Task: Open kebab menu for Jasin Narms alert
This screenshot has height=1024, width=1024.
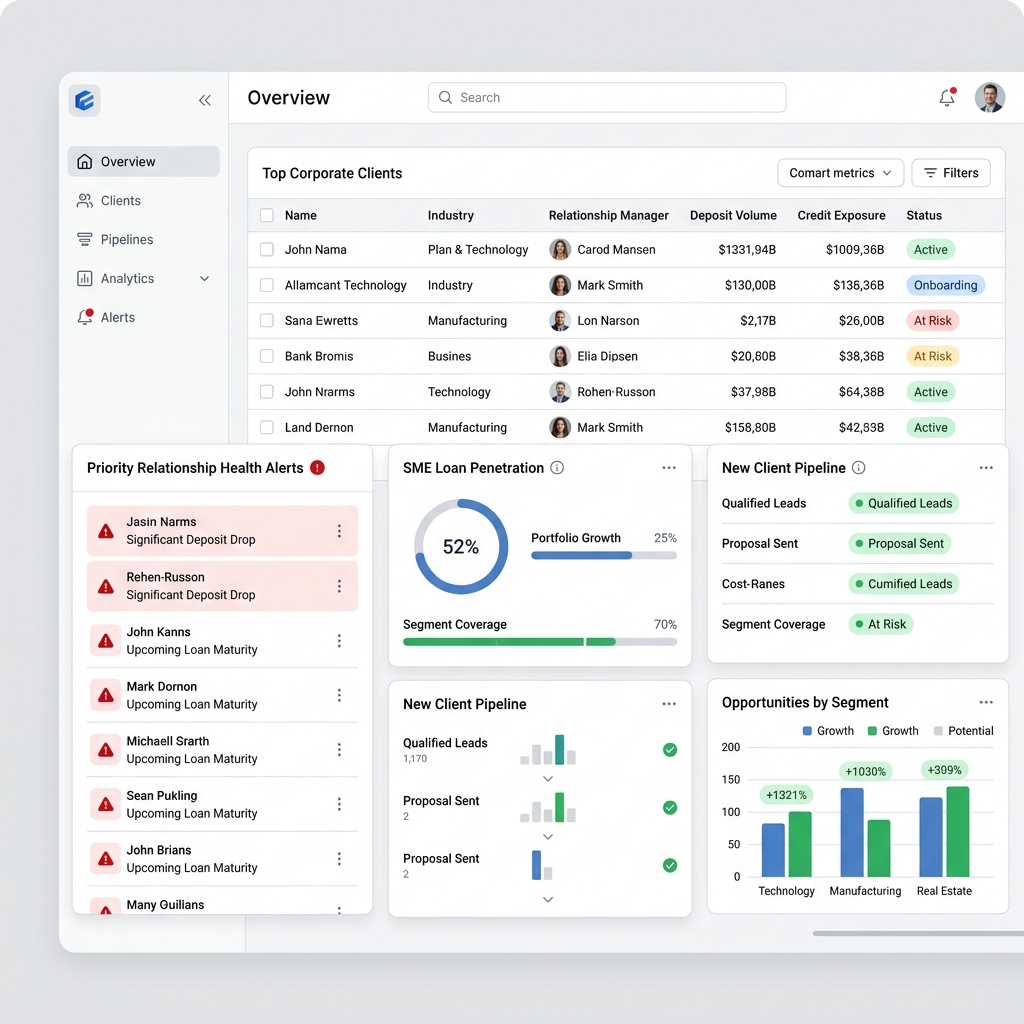Action: tap(339, 531)
